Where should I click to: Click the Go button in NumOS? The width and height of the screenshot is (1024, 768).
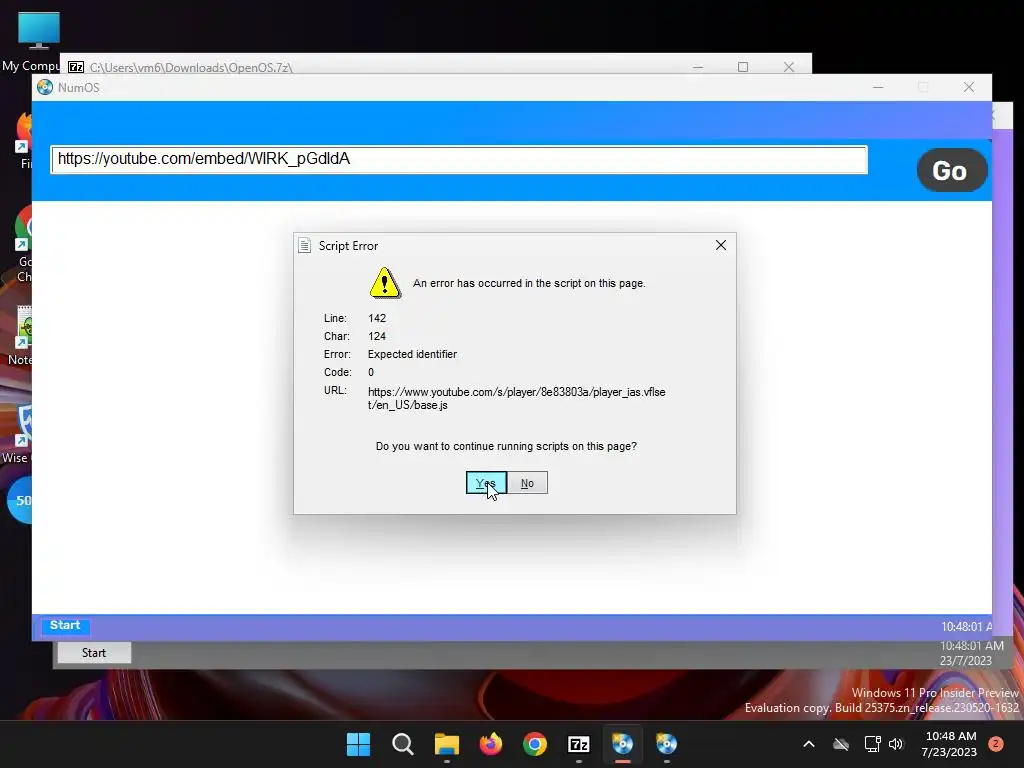[952, 170]
